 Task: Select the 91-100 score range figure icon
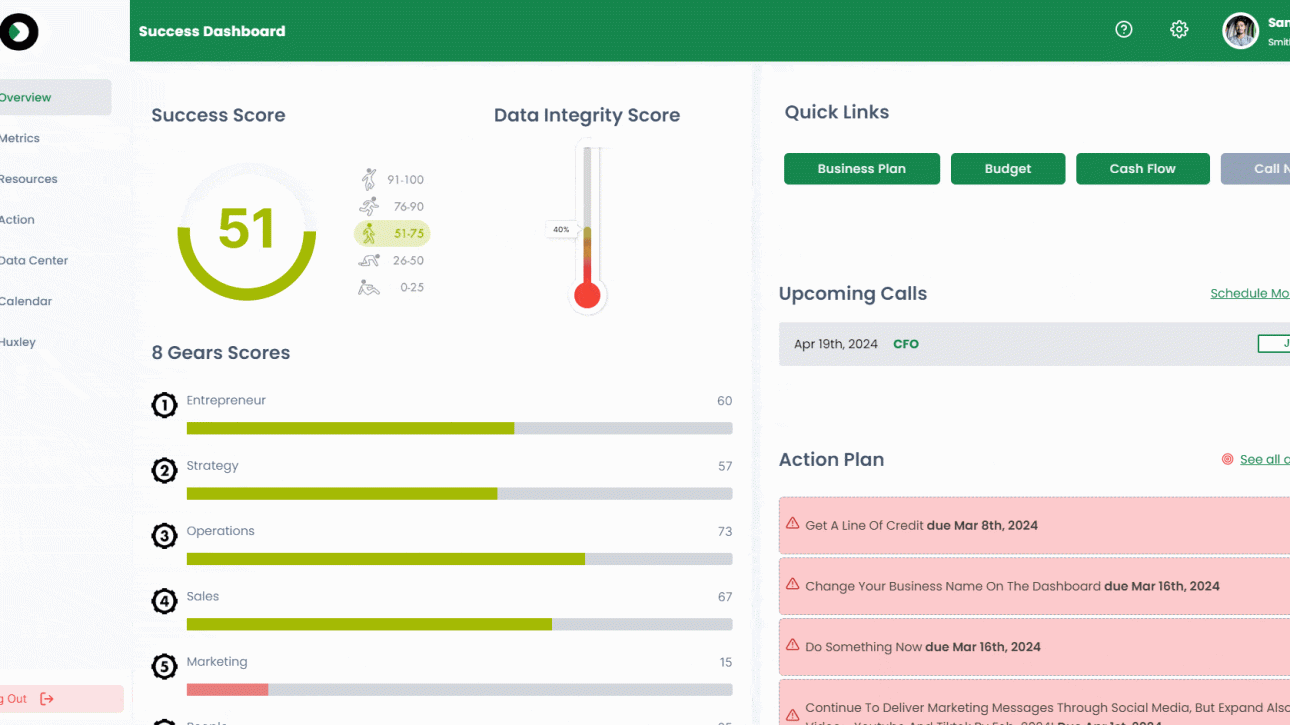click(369, 180)
